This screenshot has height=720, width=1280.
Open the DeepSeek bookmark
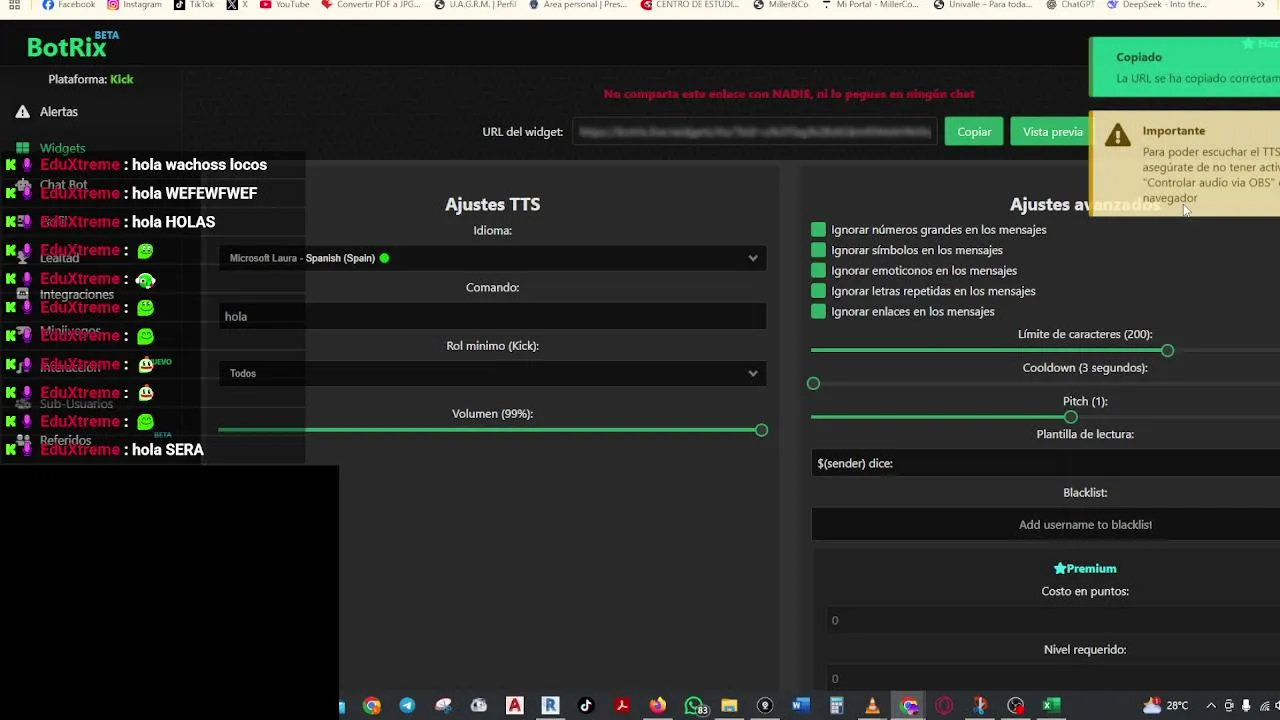pyautogui.click(x=1157, y=5)
